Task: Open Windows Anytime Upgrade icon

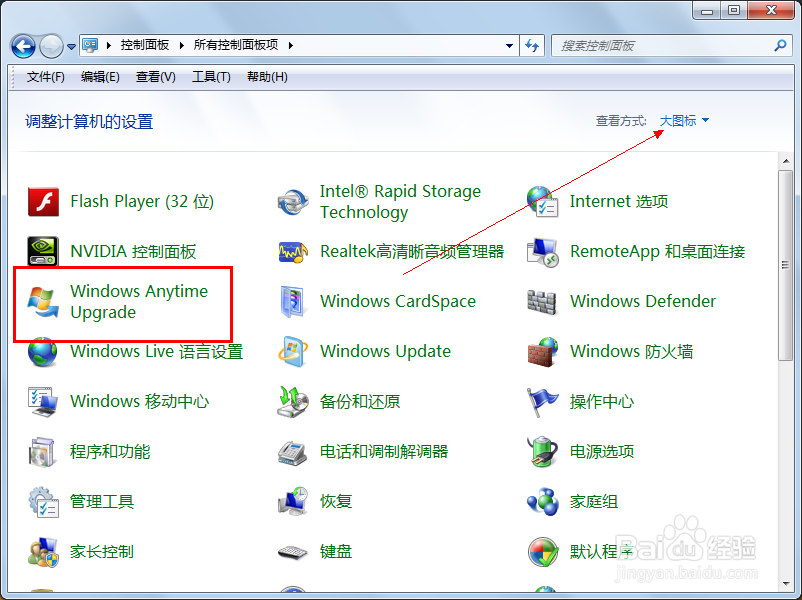Action: click(43, 301)
